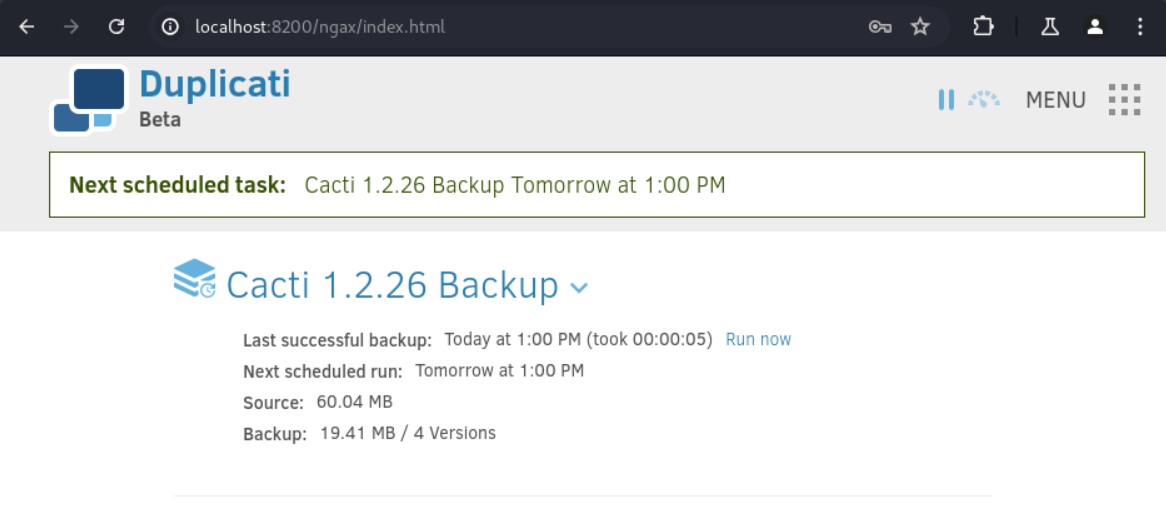This screenshot has width=1166, height=517.
Task: Run the Cacti backup now
Action: (758, 340)
